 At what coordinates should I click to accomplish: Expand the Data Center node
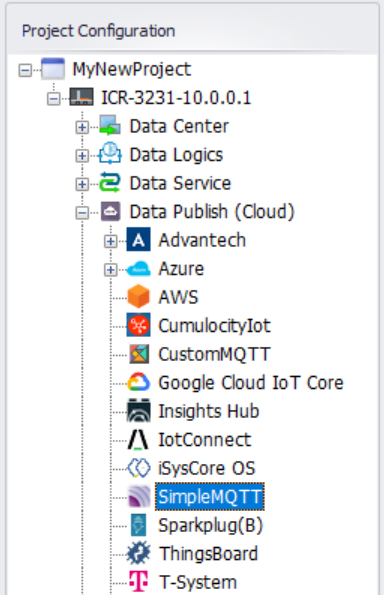point(82,127)
